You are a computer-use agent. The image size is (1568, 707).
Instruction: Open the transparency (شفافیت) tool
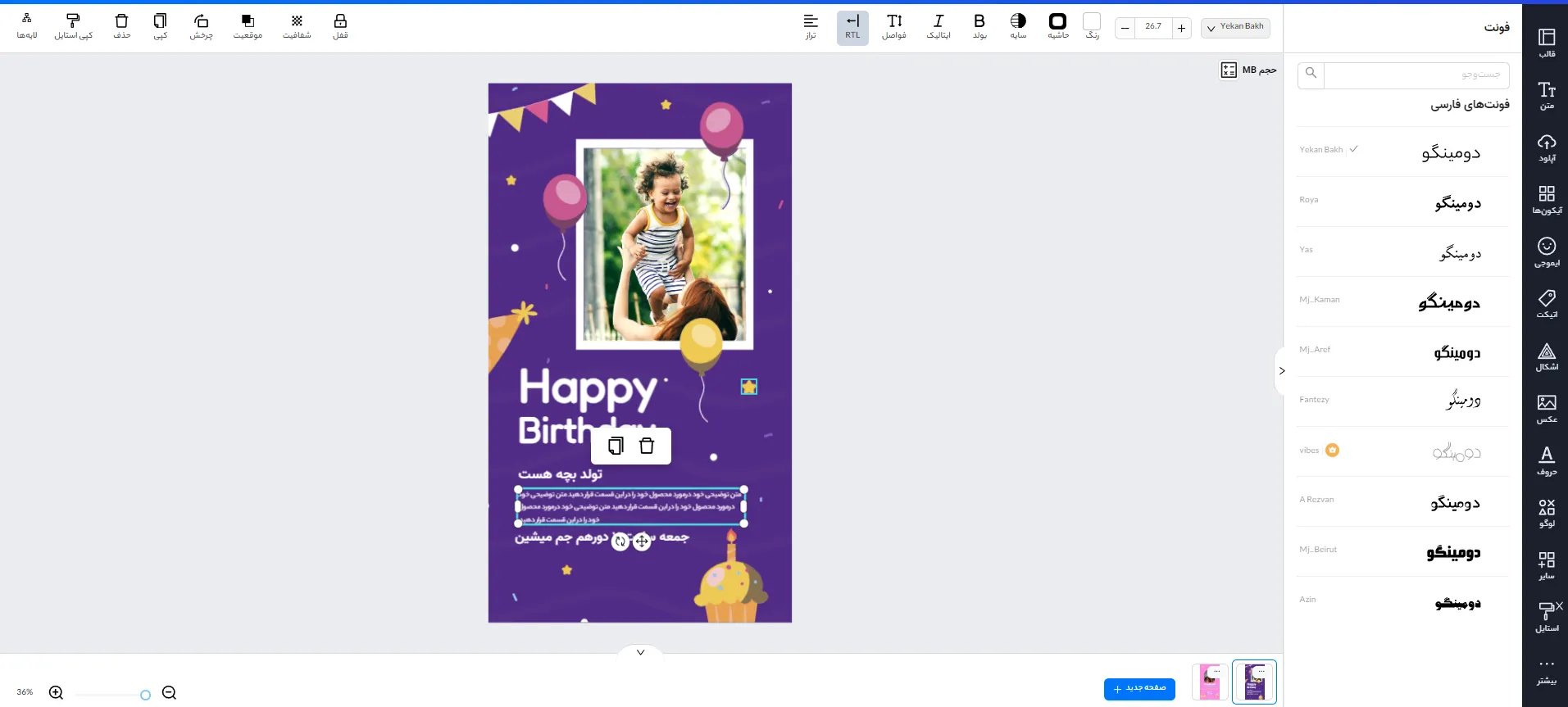point(297,25)
